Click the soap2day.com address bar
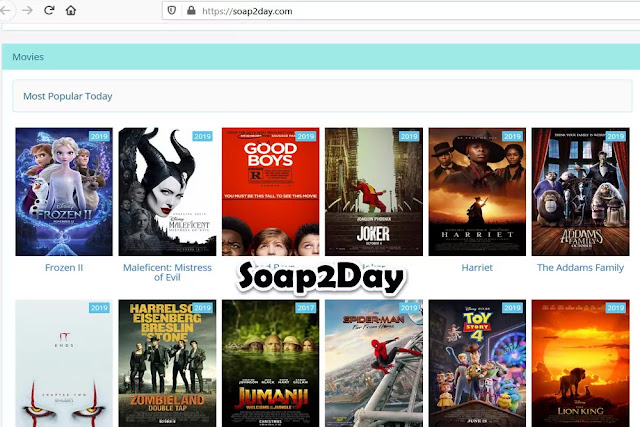 [400, 11]
